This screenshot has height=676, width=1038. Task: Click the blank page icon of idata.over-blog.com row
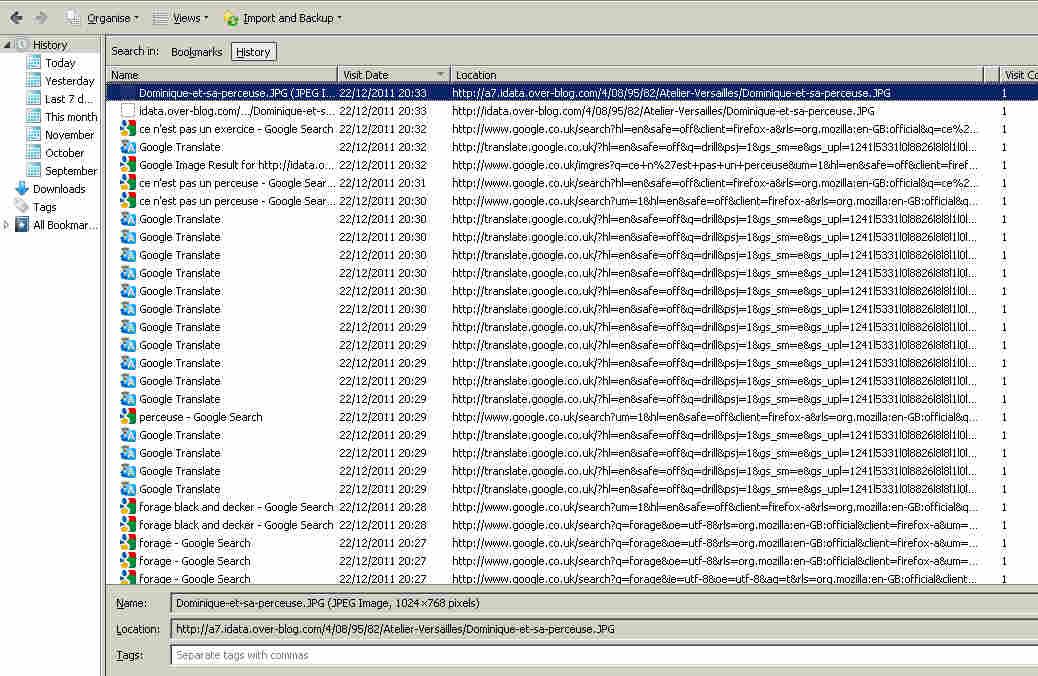[128, 111]
